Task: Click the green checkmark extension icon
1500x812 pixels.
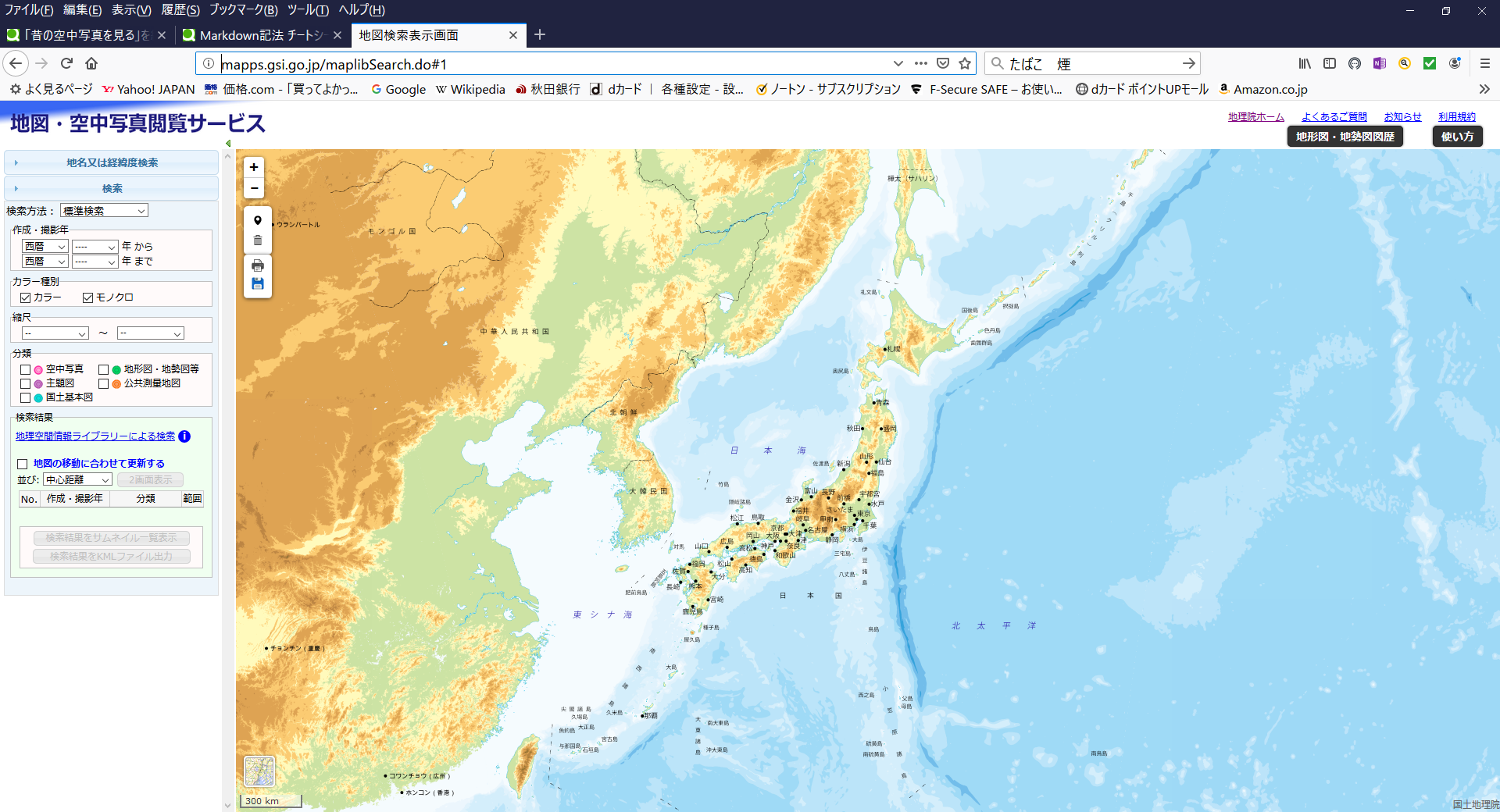Action: (1430, 63)
